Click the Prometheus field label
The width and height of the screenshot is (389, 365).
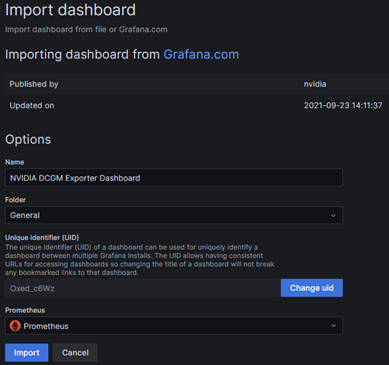point(25,310)
